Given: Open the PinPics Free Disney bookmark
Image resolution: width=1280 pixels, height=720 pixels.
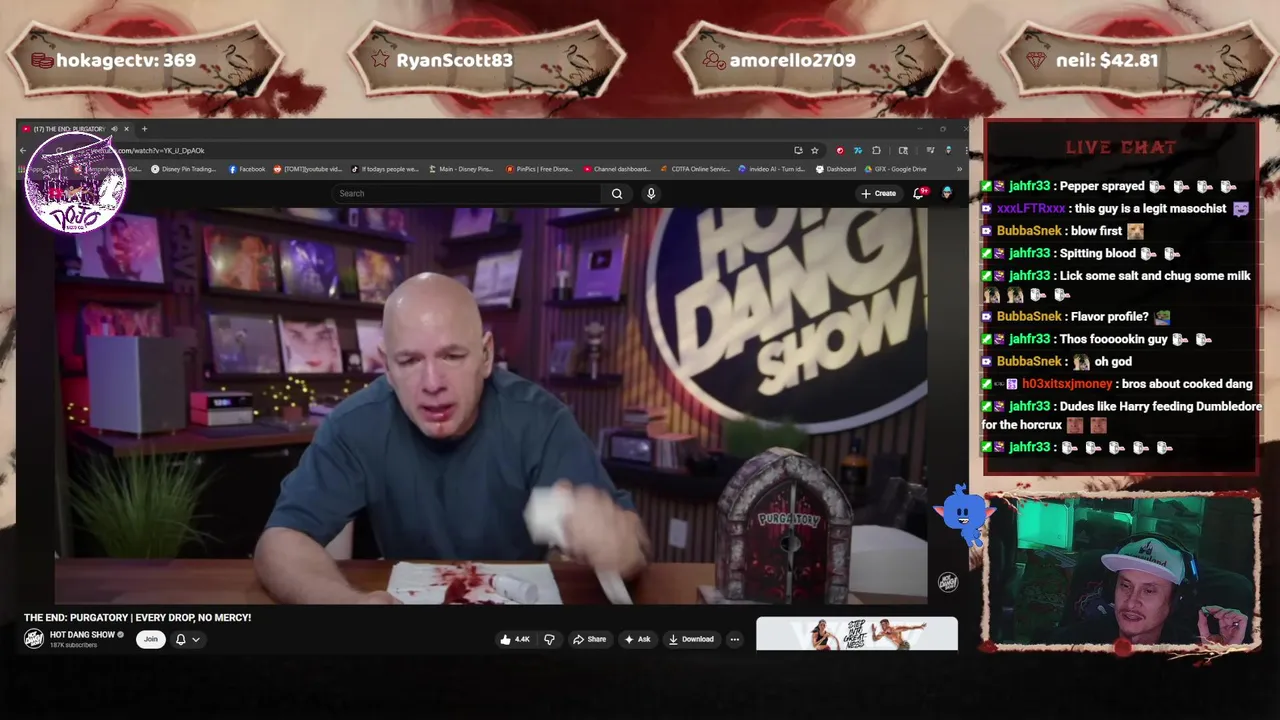Looking at the screenshot, I should click(539, 169).
